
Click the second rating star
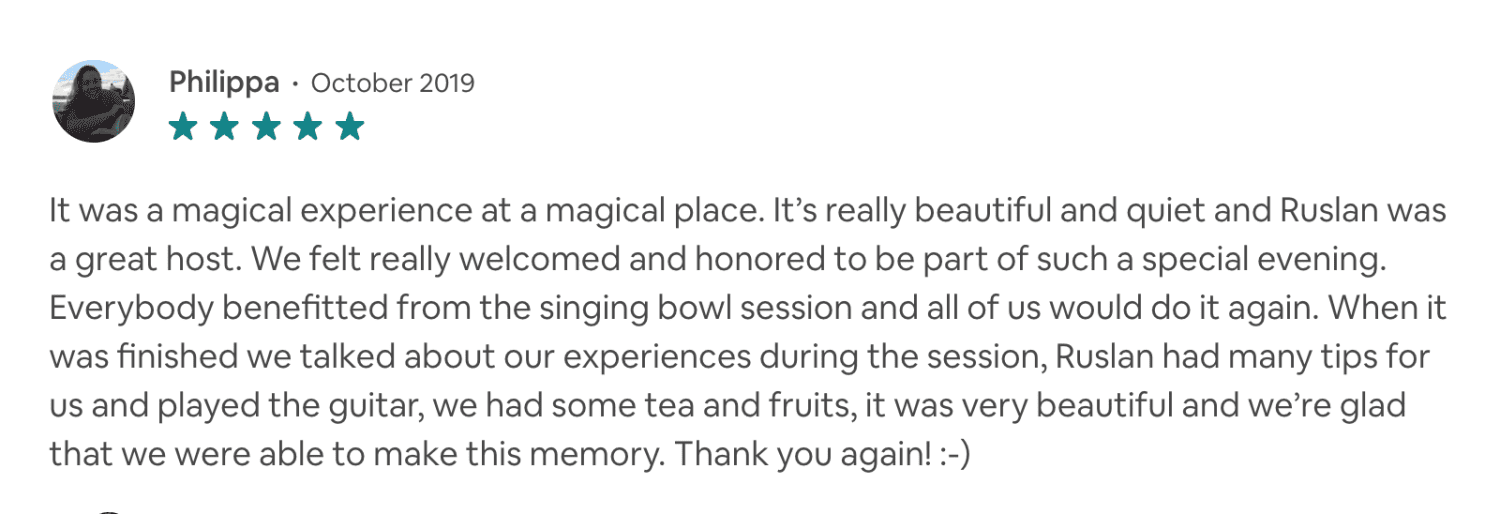point(224,127)
